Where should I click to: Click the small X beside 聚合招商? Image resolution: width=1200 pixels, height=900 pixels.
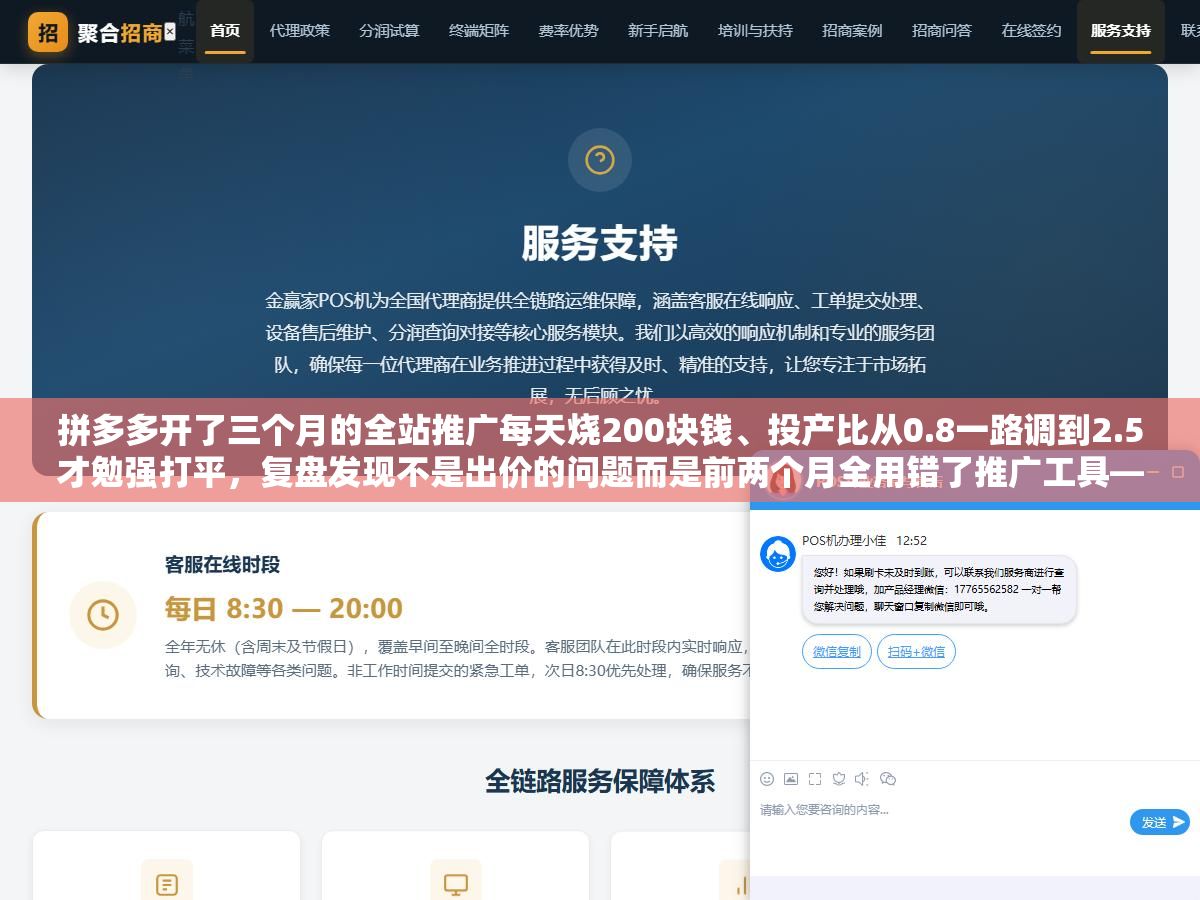click(170, 32)
